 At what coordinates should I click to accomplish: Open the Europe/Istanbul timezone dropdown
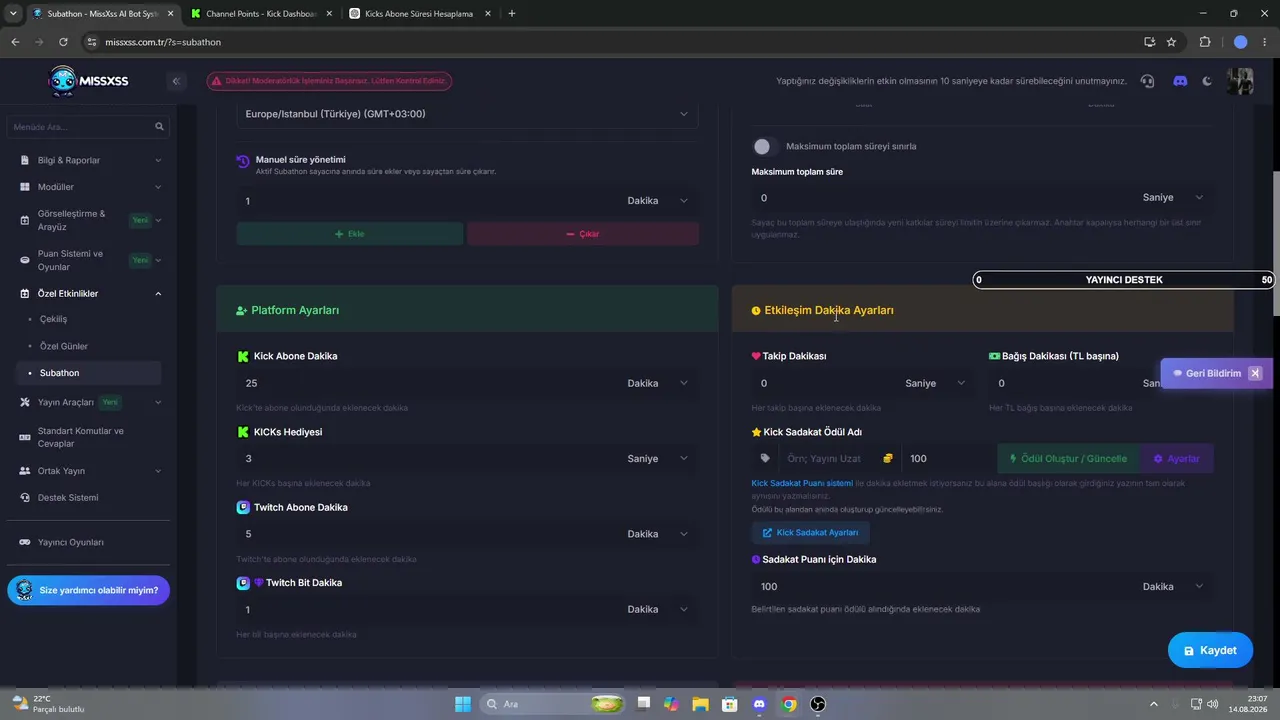[x=467, y=114]
